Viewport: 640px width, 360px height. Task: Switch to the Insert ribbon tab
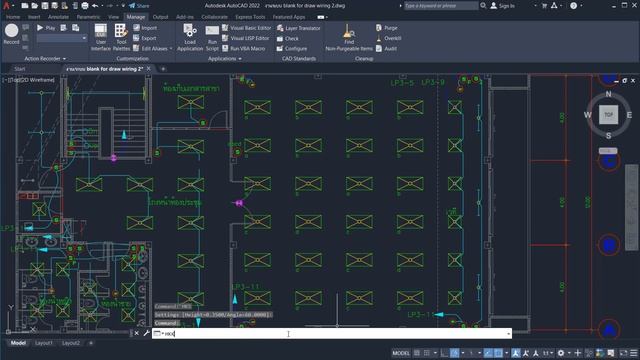coord(34,17)
